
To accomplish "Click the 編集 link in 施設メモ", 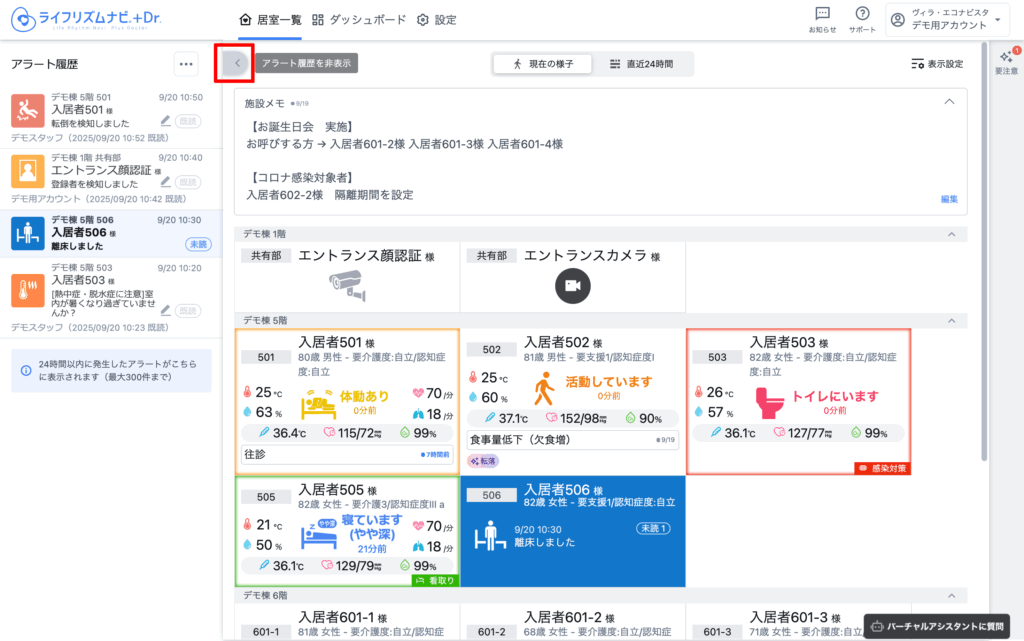I will 949,199.
